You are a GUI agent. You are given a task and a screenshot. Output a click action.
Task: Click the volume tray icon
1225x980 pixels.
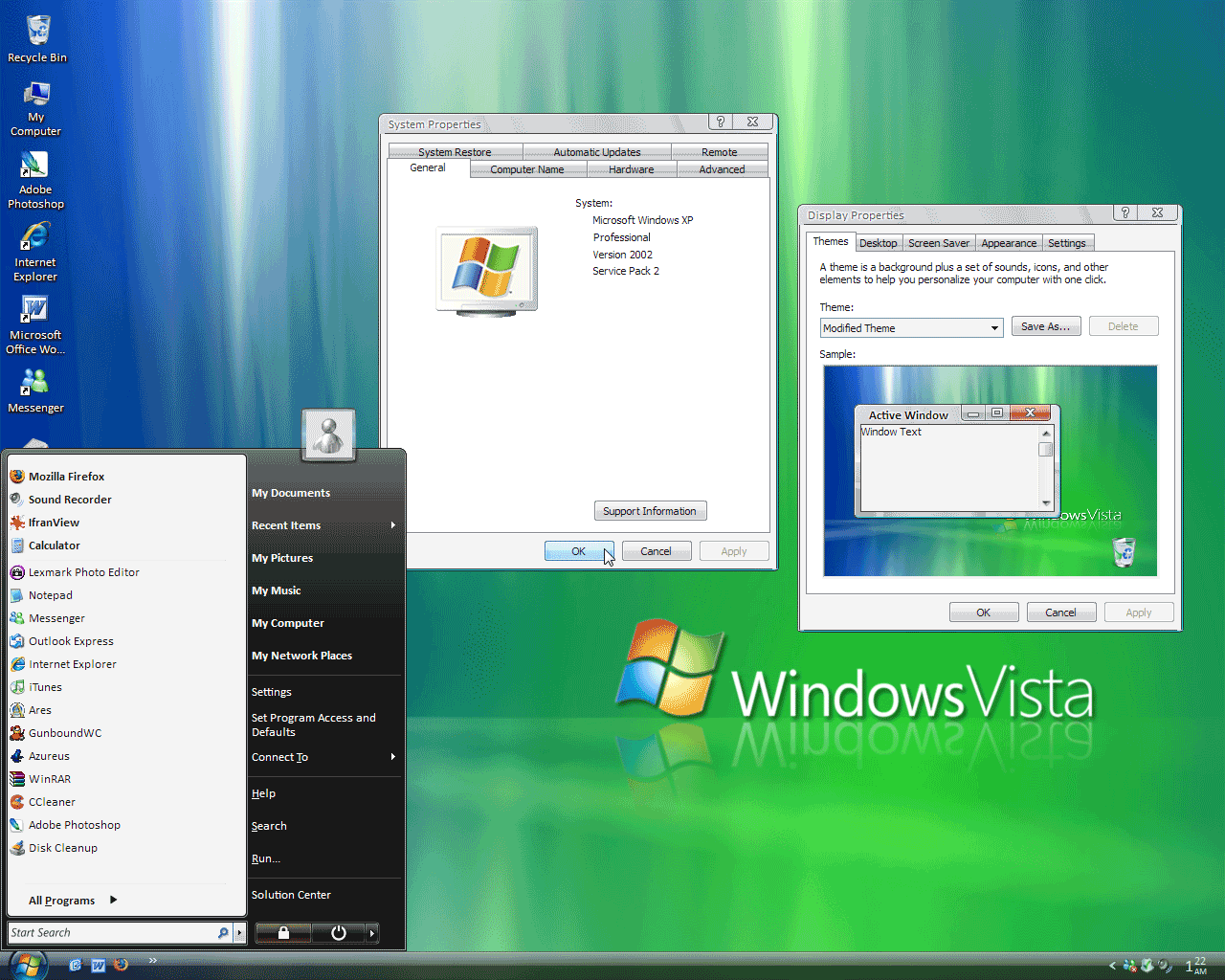1164,966
